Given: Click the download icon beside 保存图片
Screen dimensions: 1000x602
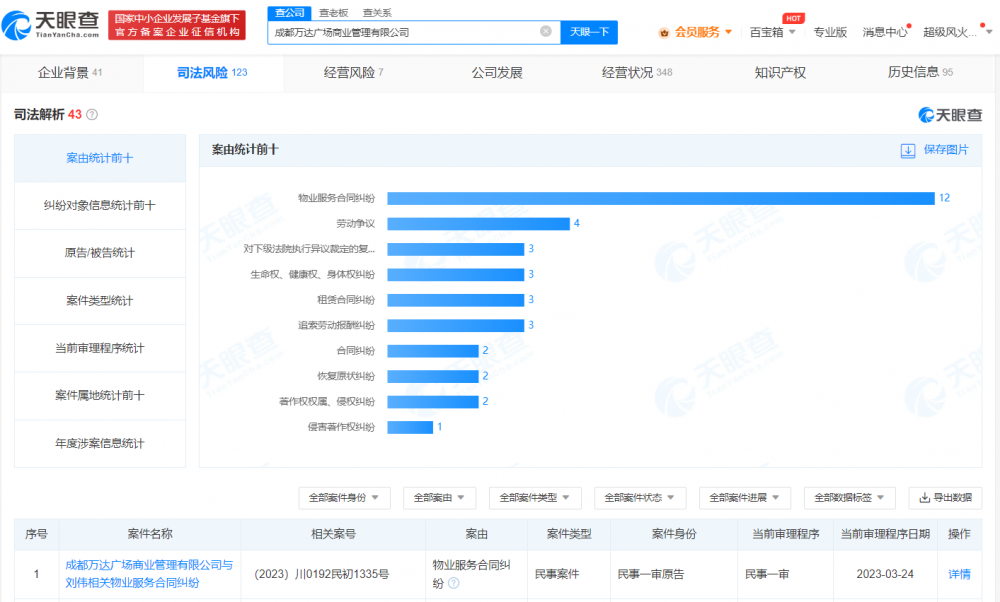Looking at the screenshot, I should [908, 150].
